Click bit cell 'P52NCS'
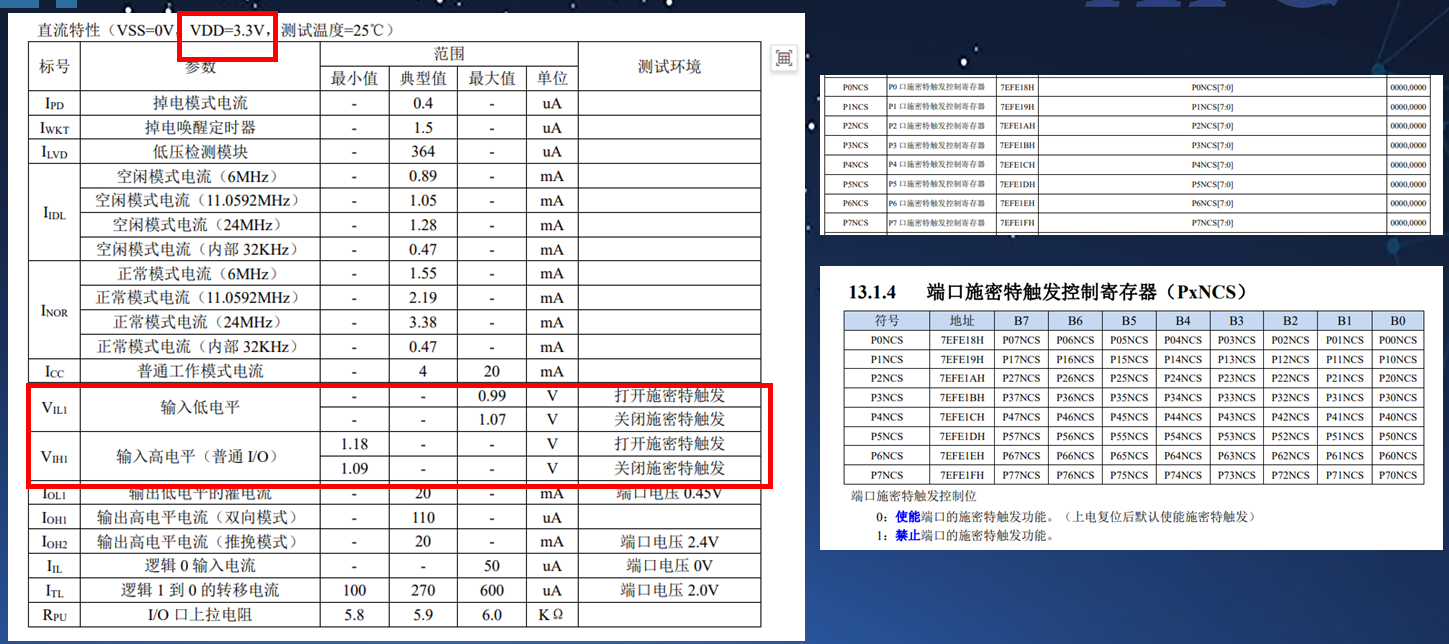Screen dimensions: 1449x644 click(1290, 436)
